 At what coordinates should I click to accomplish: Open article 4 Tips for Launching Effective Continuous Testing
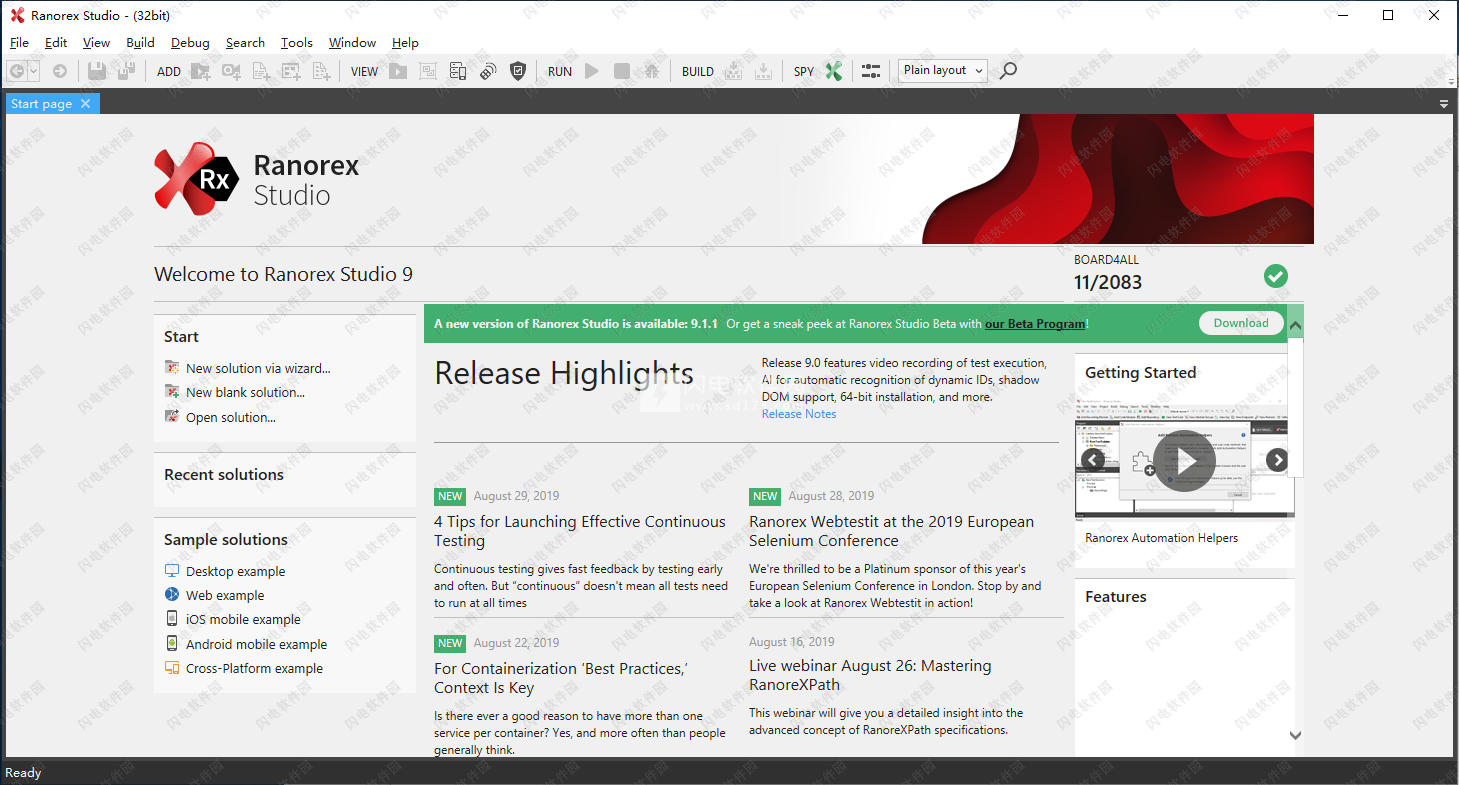[580, 531]
